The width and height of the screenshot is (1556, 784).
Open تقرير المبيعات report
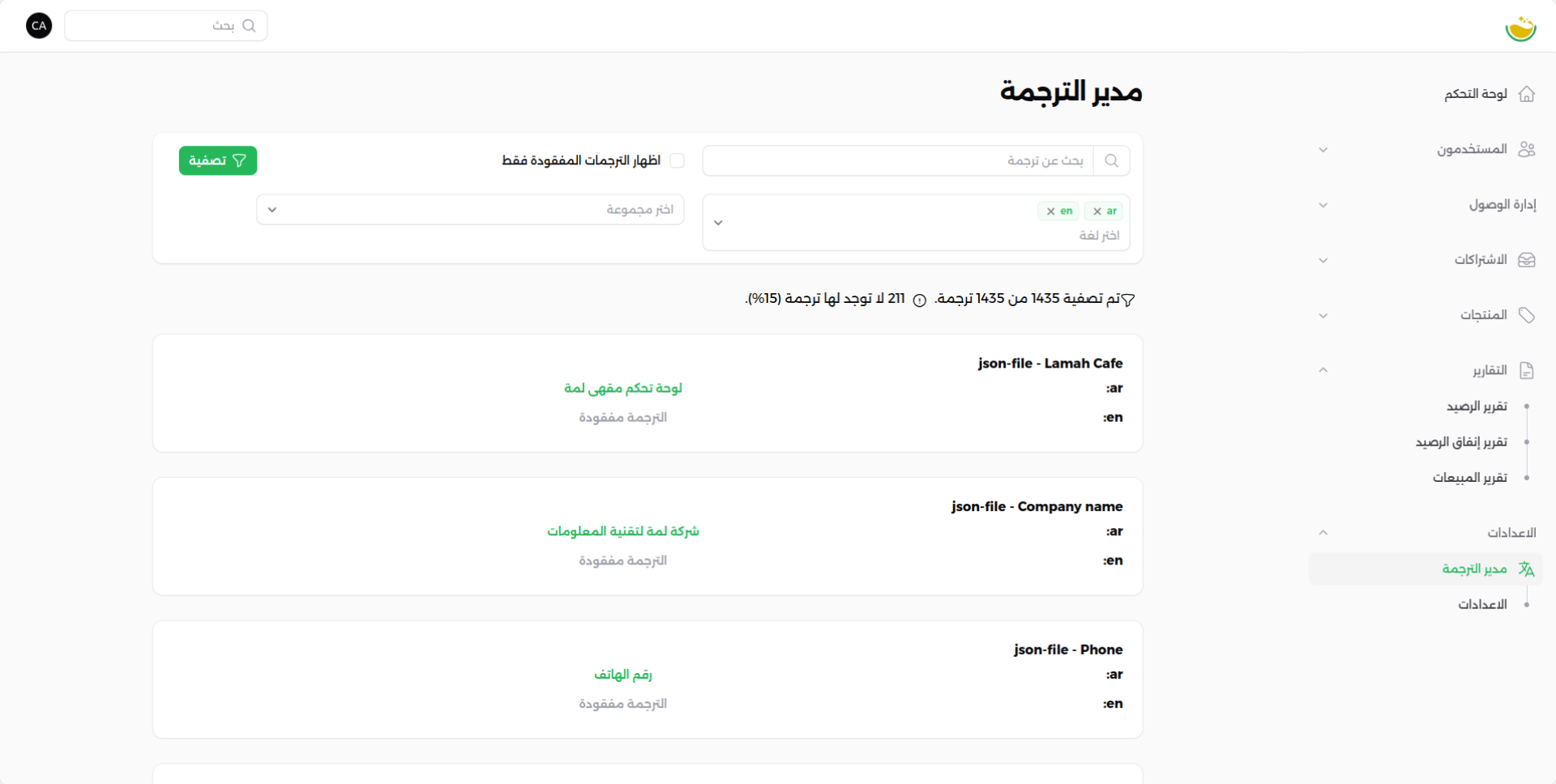click(1469, 478)
